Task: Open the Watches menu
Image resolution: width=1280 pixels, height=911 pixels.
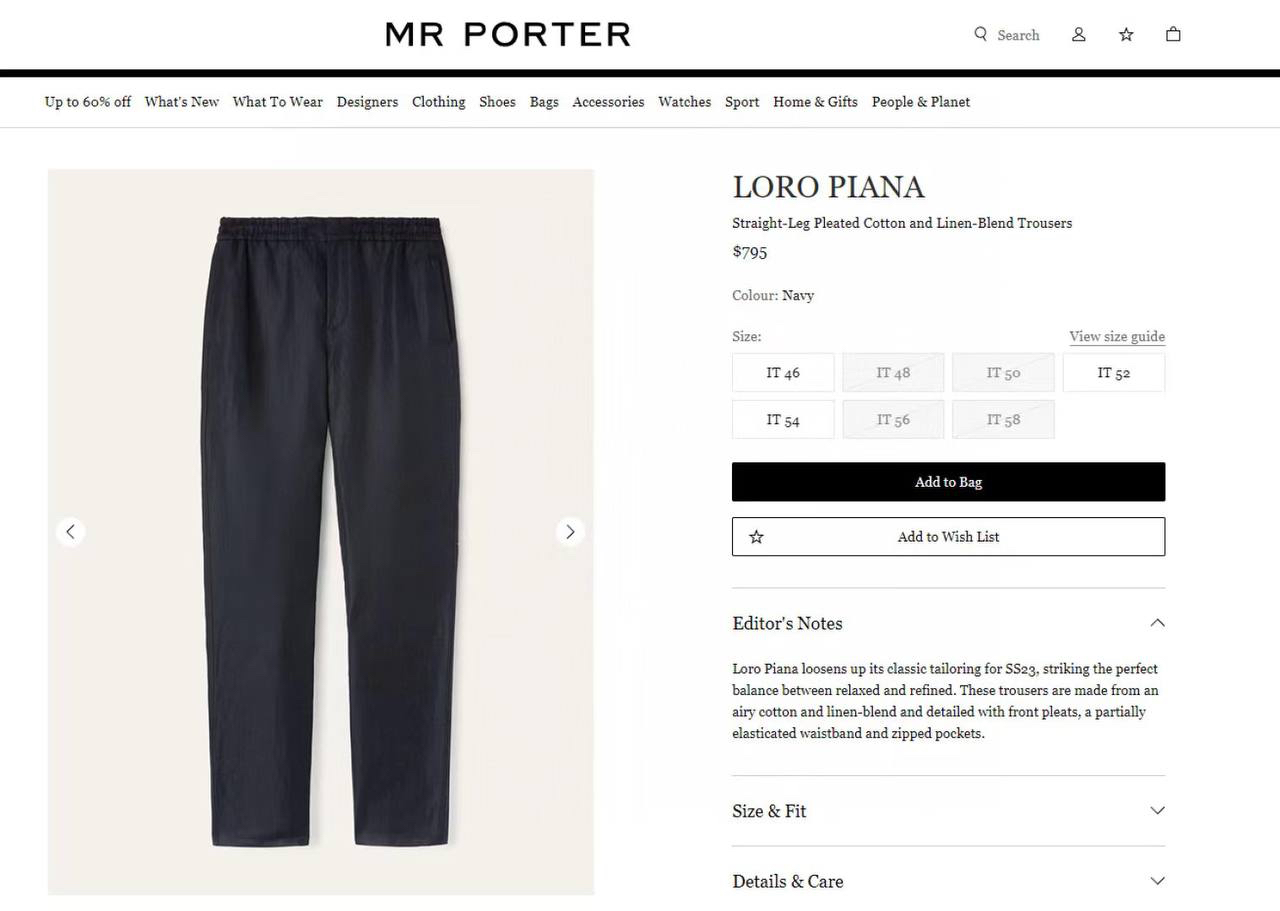Action: pos(684,102)
